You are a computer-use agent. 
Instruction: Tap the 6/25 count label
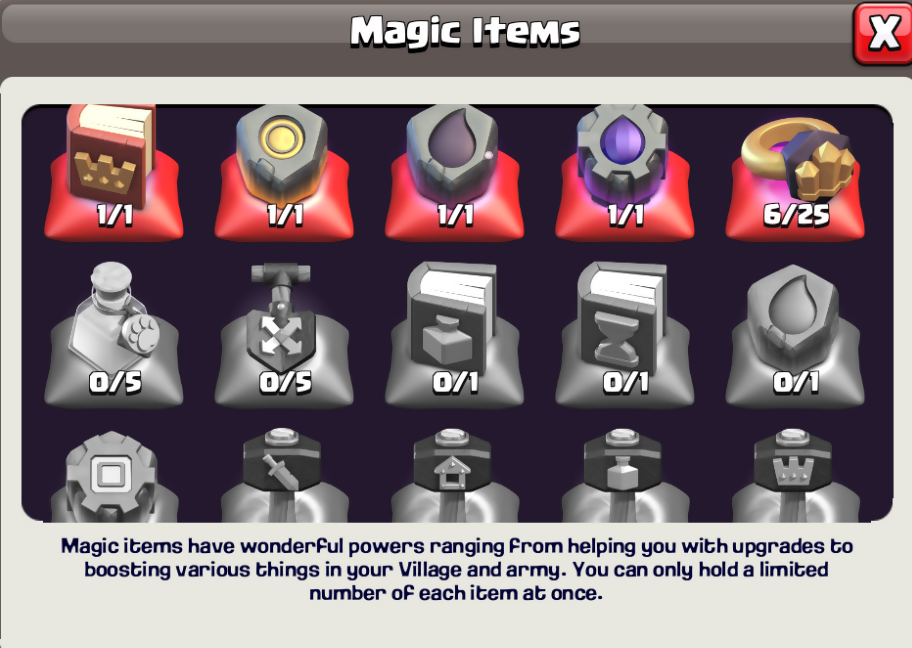(x=796, y=215)
